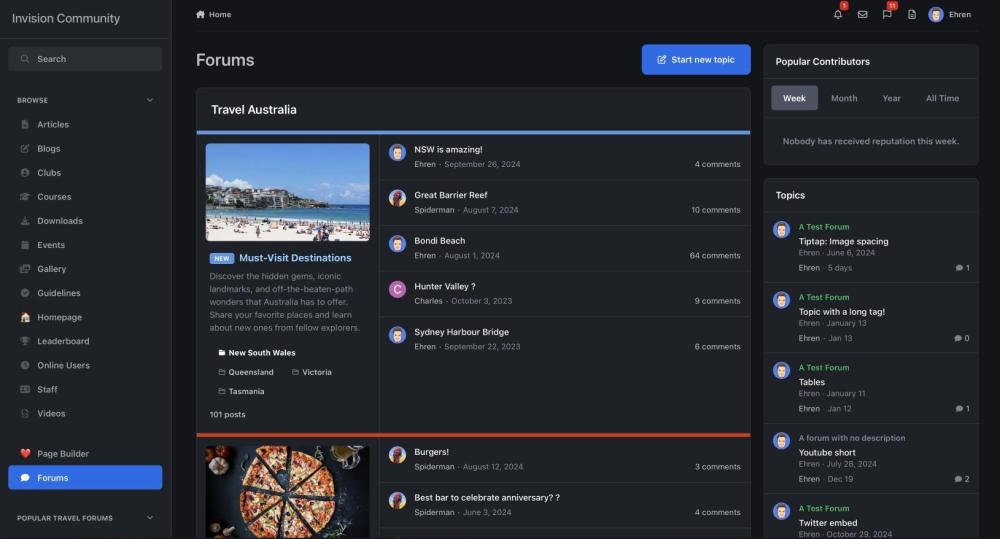Image resolution: width=1000 pixels, height=539 pixels.
Task: Open Ehren's user avatar menu
Action: [x=936, y=15]
